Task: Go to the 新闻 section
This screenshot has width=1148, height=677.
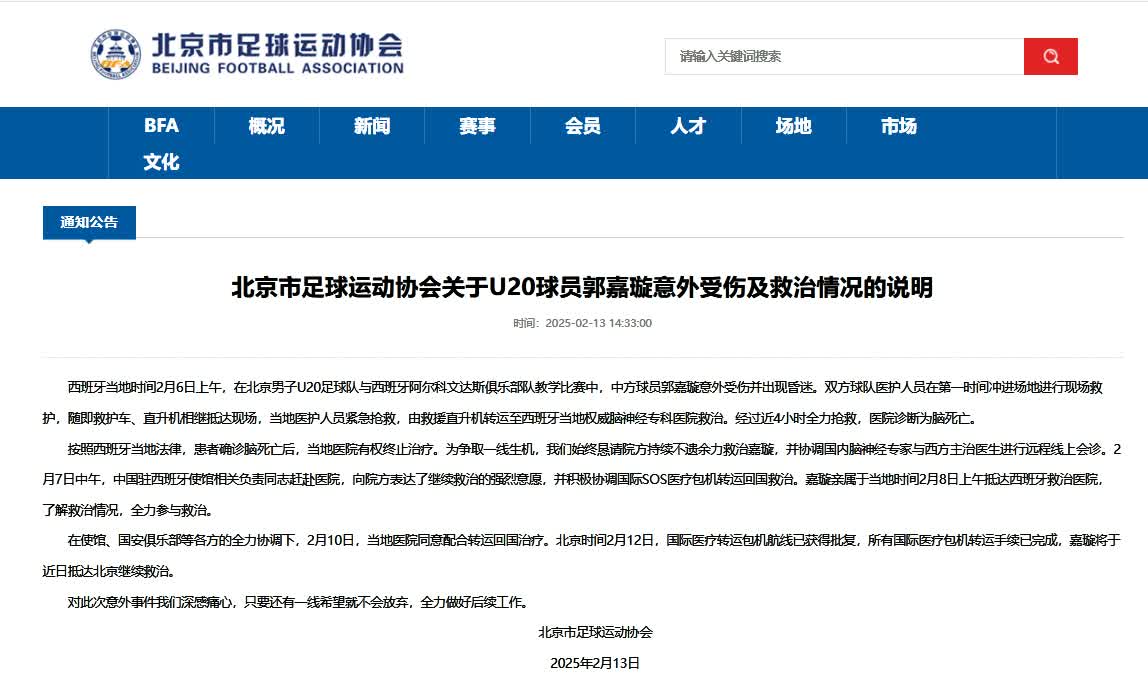Action: pyautogui.click(x=372, y=126)
